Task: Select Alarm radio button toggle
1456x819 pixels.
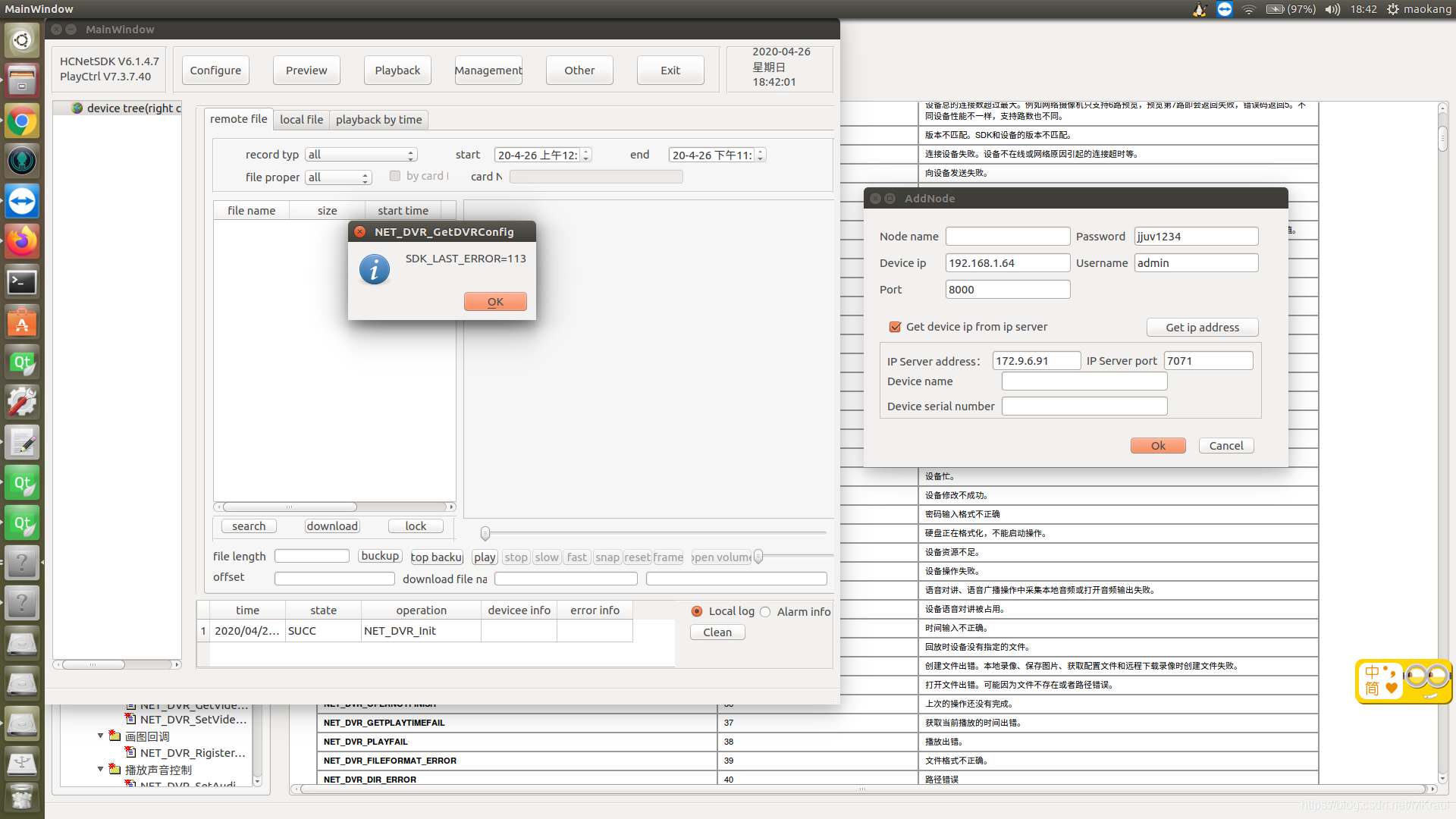Action: coord(767,611)
